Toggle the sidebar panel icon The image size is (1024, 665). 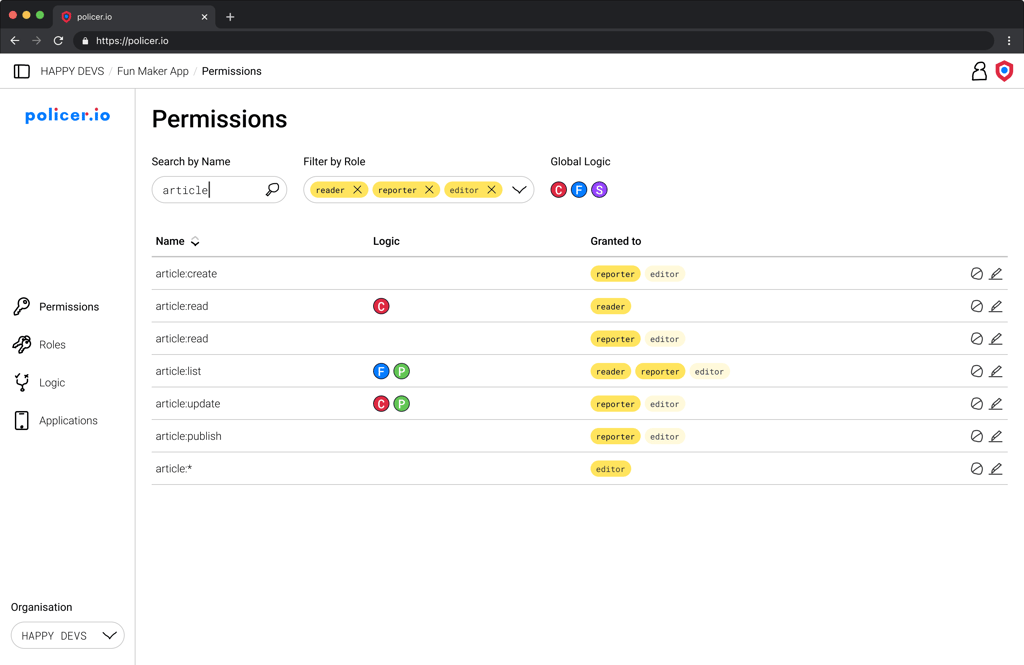pos(22,71)
